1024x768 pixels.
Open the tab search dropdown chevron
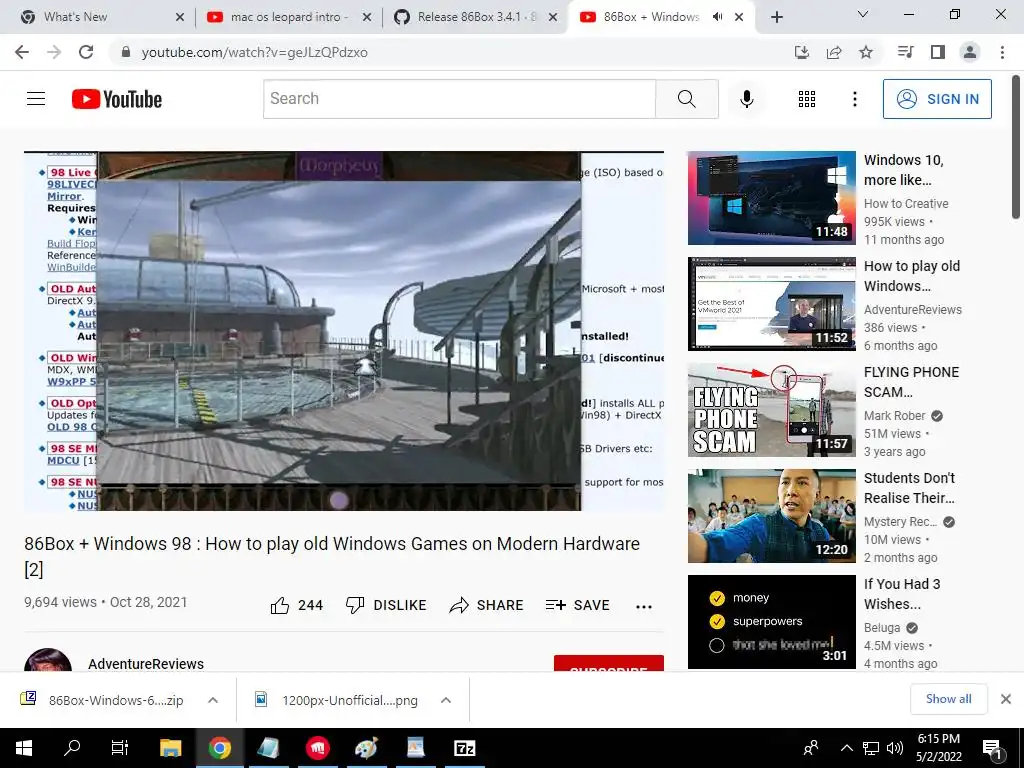point(863,14)
